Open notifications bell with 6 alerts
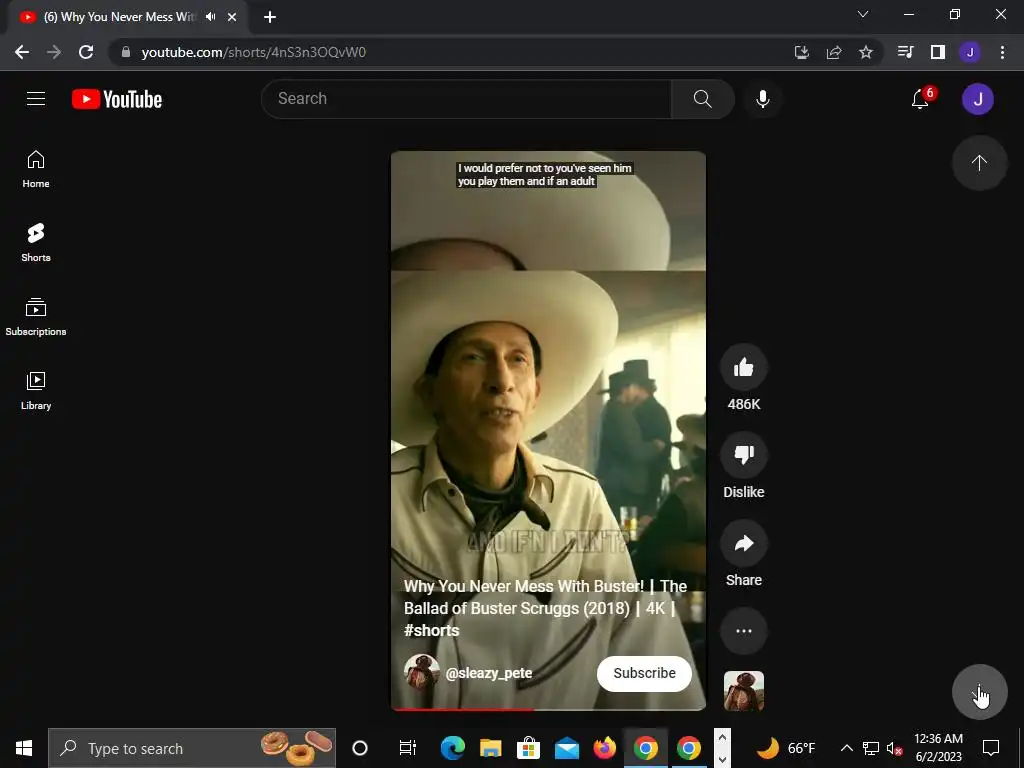The image size is (1024, 768). [x=921, y=99]
